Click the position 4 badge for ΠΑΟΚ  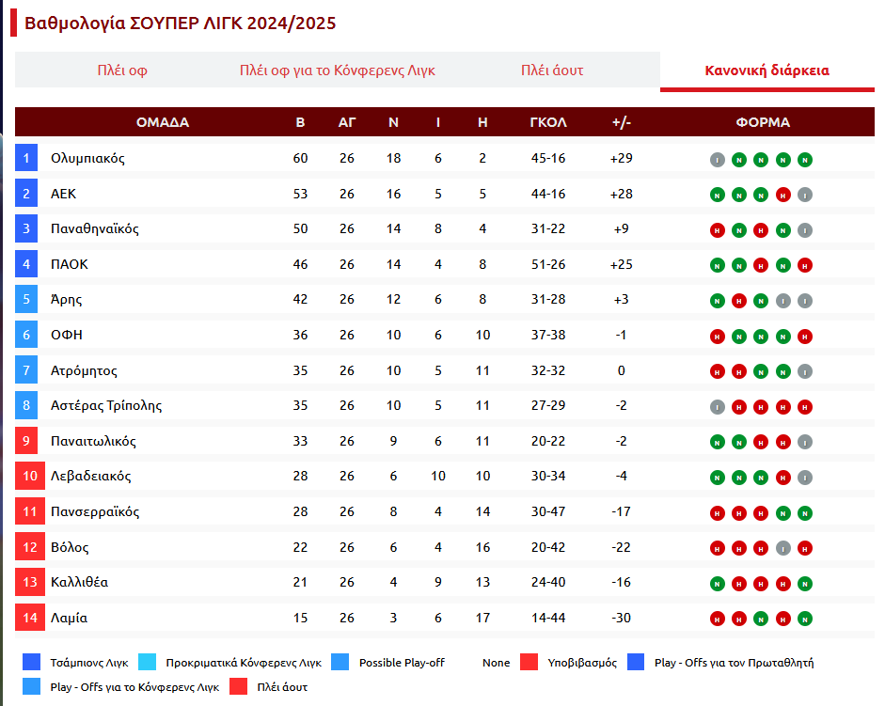click(26, 264)
